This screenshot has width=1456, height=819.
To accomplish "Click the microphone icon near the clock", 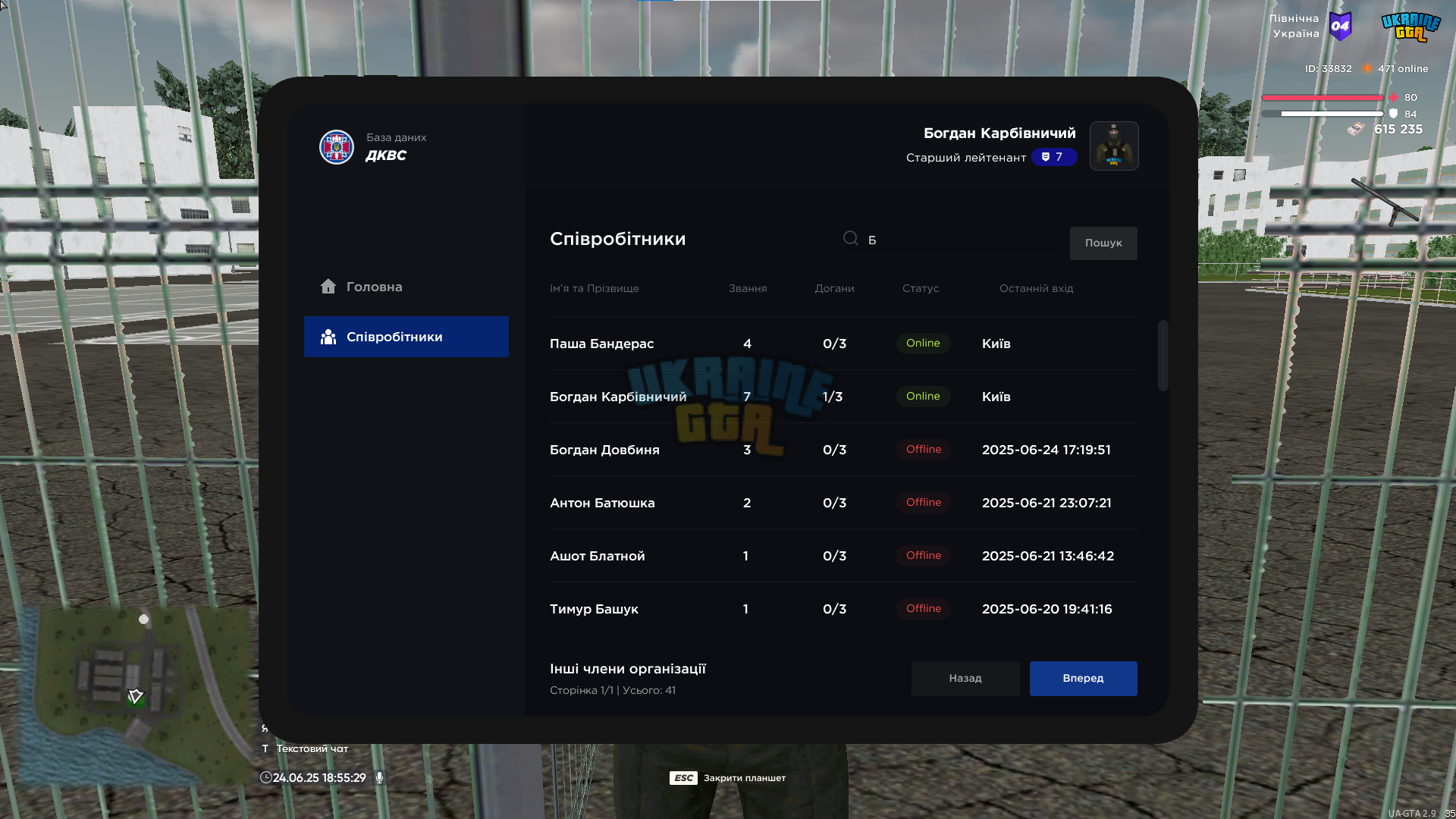I will (379, 777).
